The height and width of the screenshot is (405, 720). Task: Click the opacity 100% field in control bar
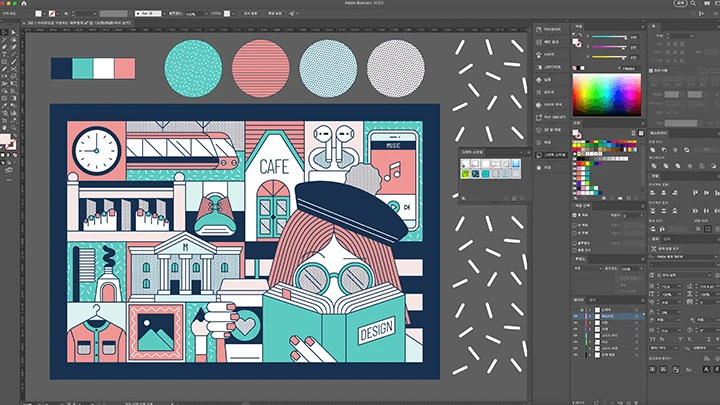coord(195,14)
